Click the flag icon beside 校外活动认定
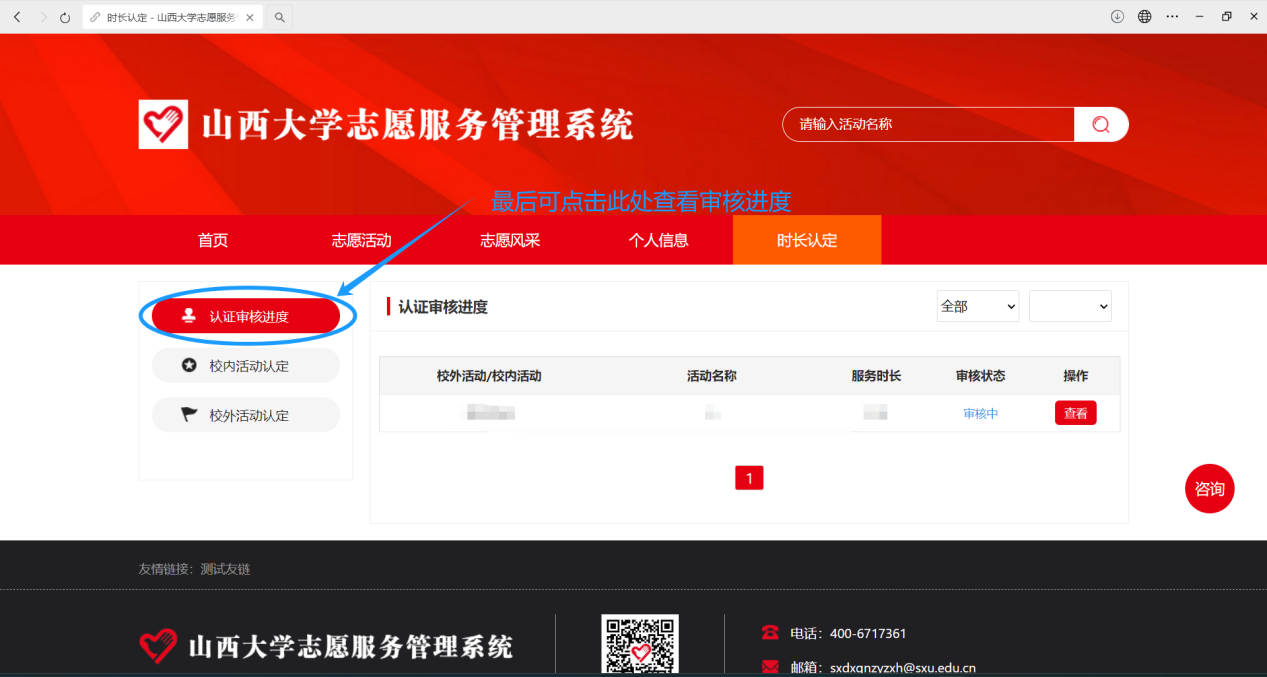1267x677 pixels. (x=189, y=415)
